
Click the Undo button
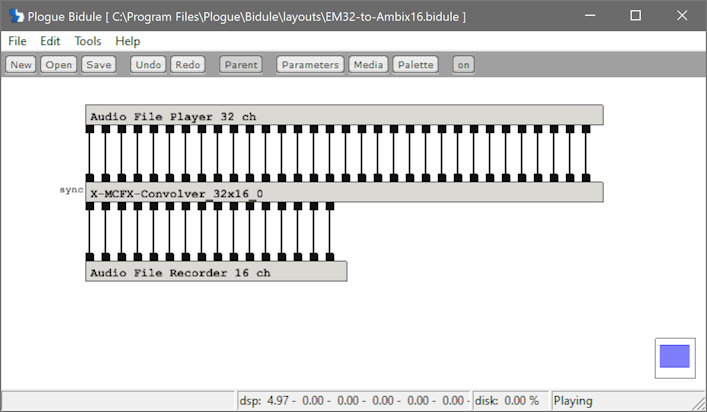[x=148, y=64]
